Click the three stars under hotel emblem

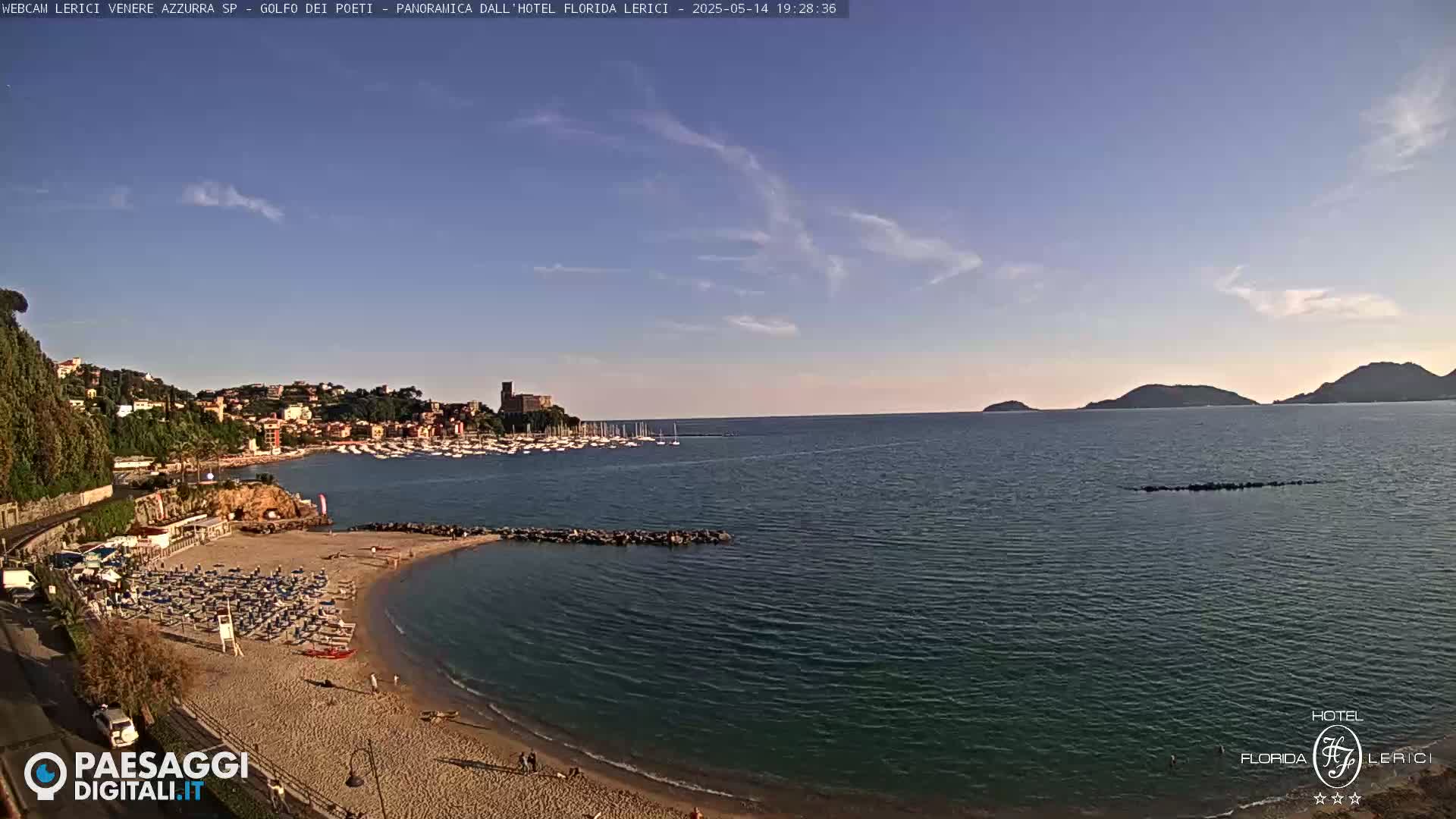click(1337, 798)
